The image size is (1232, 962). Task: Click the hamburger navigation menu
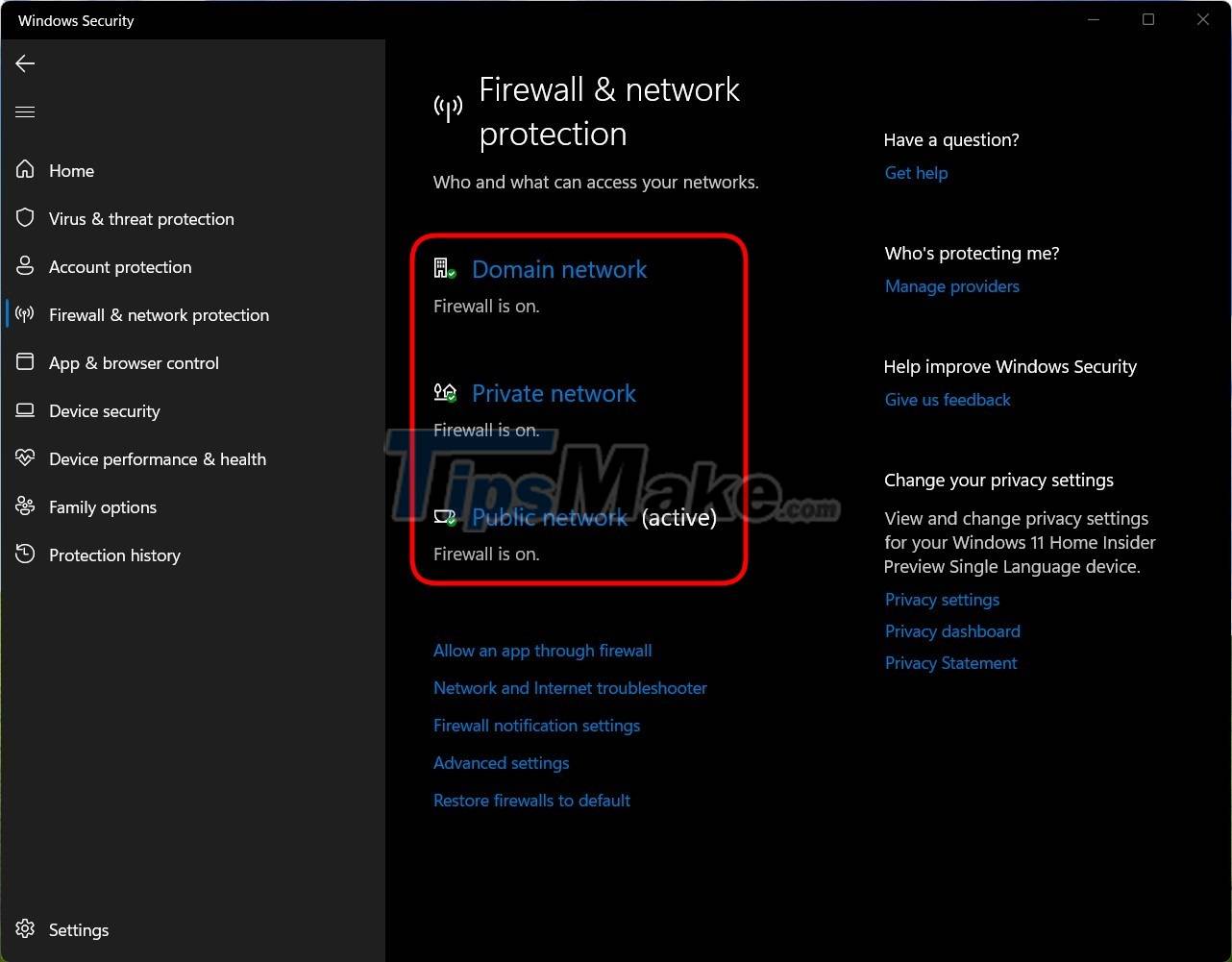tap(25, 111)
